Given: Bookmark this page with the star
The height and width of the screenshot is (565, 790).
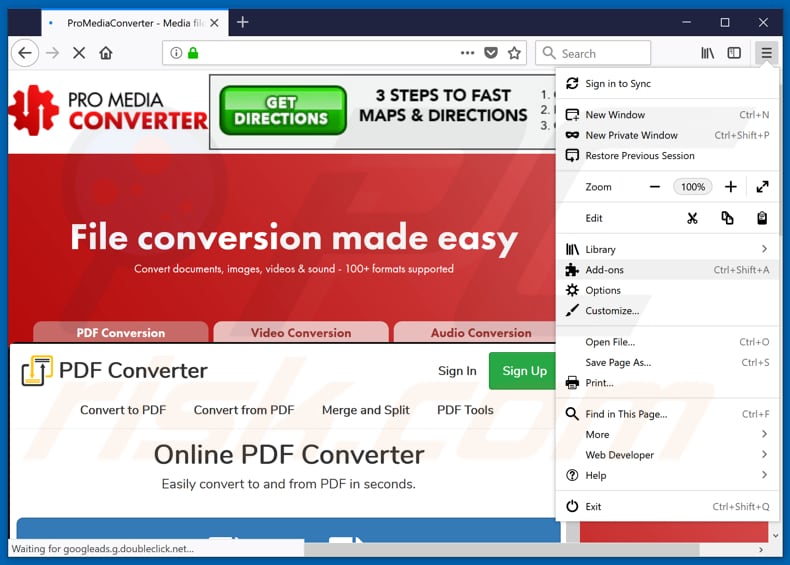Looking at the screenshot, I should [514, 53].
